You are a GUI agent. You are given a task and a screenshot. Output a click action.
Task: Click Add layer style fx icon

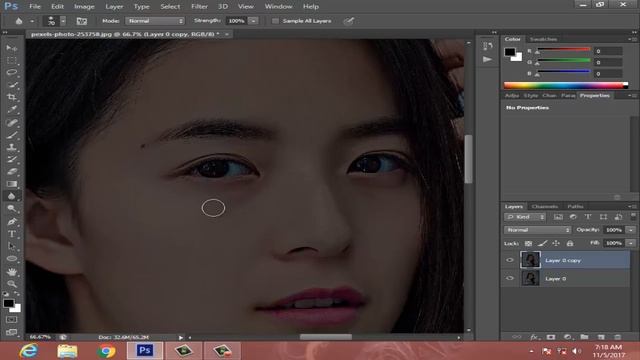click(x=534, y=337)
